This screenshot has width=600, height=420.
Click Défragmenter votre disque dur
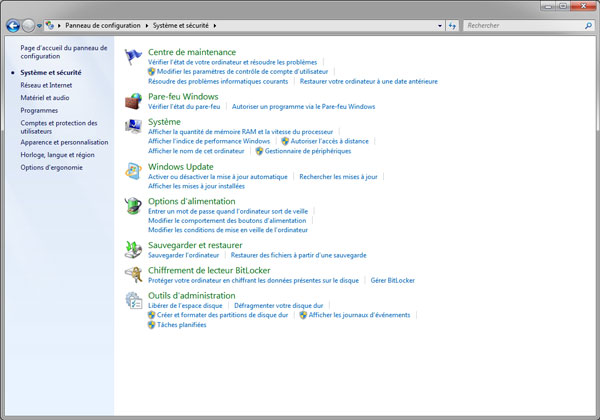pos(279,306)
